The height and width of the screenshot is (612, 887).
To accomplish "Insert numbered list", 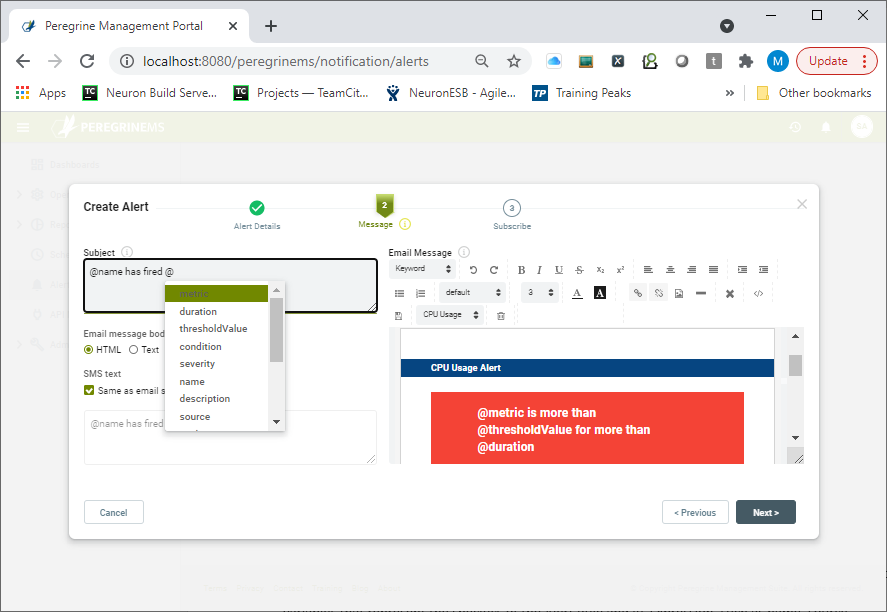I will 420,293.
